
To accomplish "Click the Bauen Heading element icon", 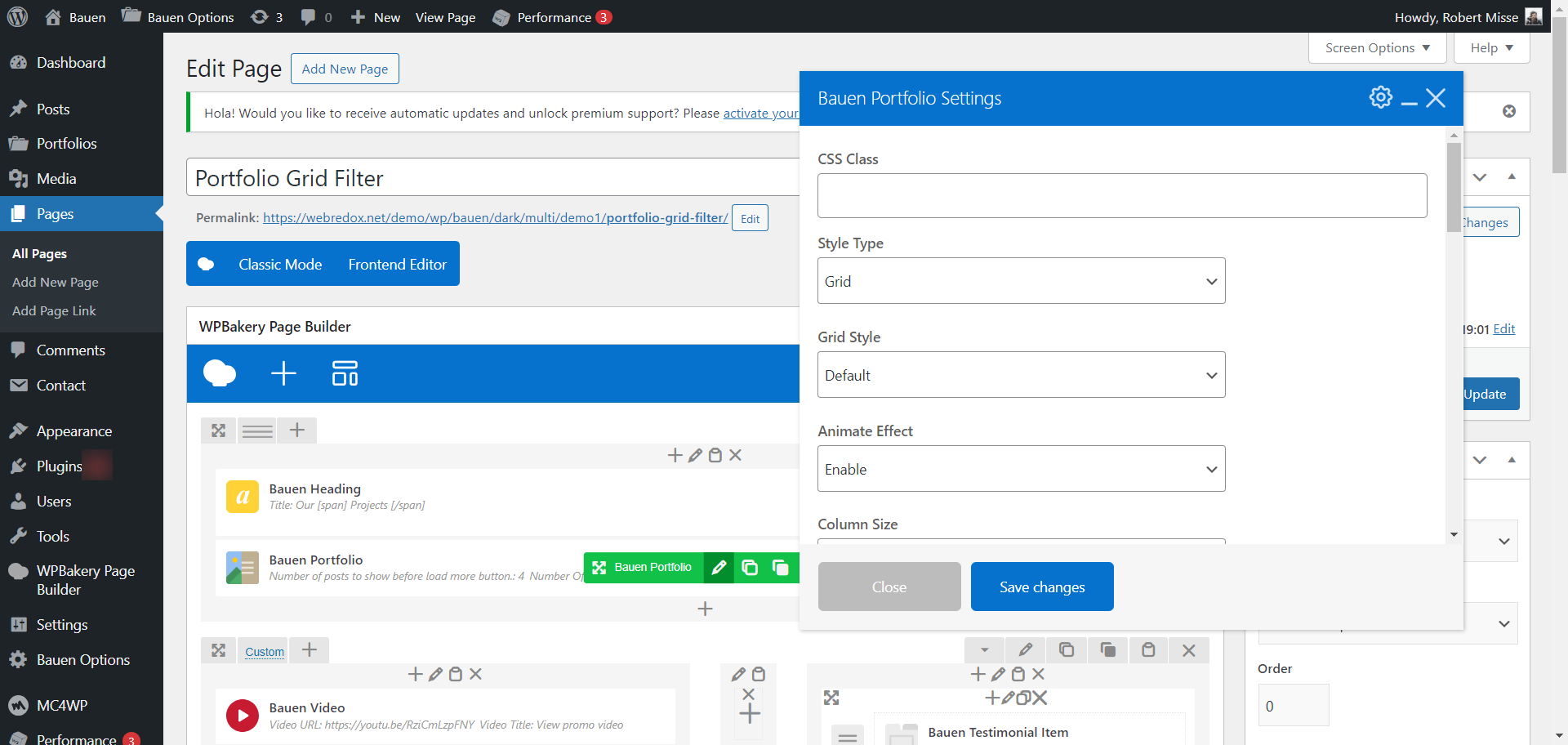I will 243,496.
